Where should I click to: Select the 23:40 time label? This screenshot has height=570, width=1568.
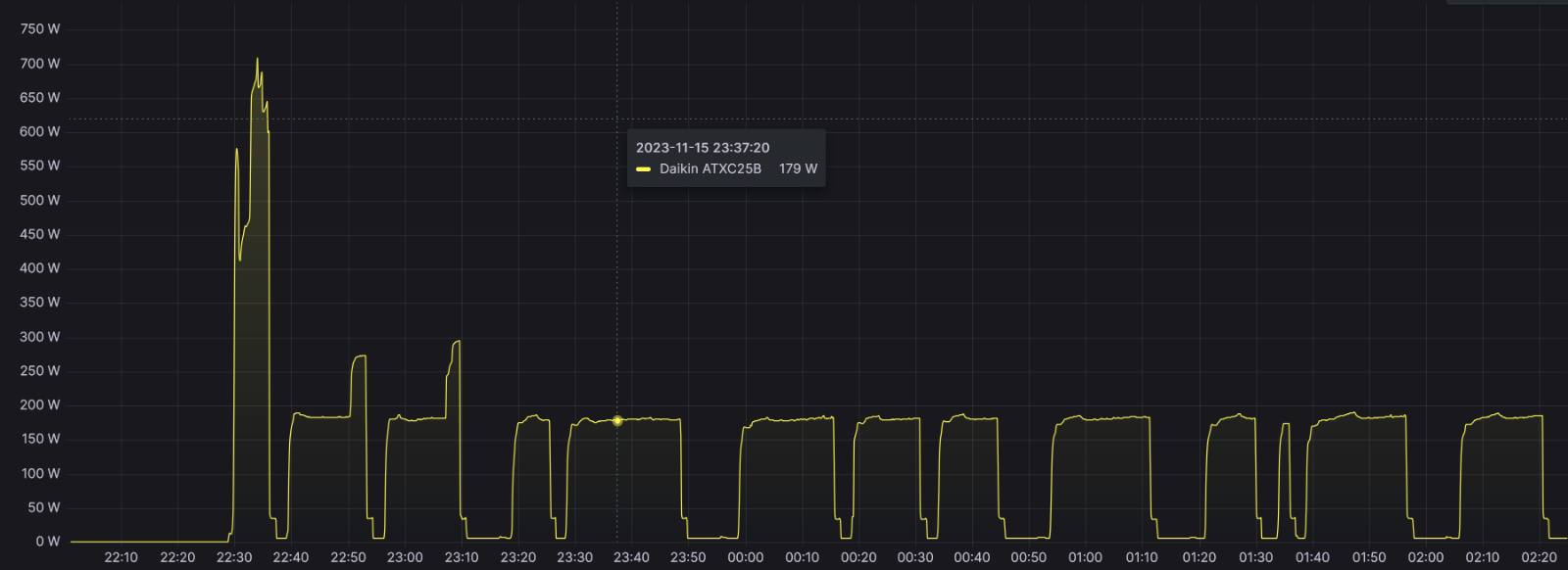pos(631,557)
